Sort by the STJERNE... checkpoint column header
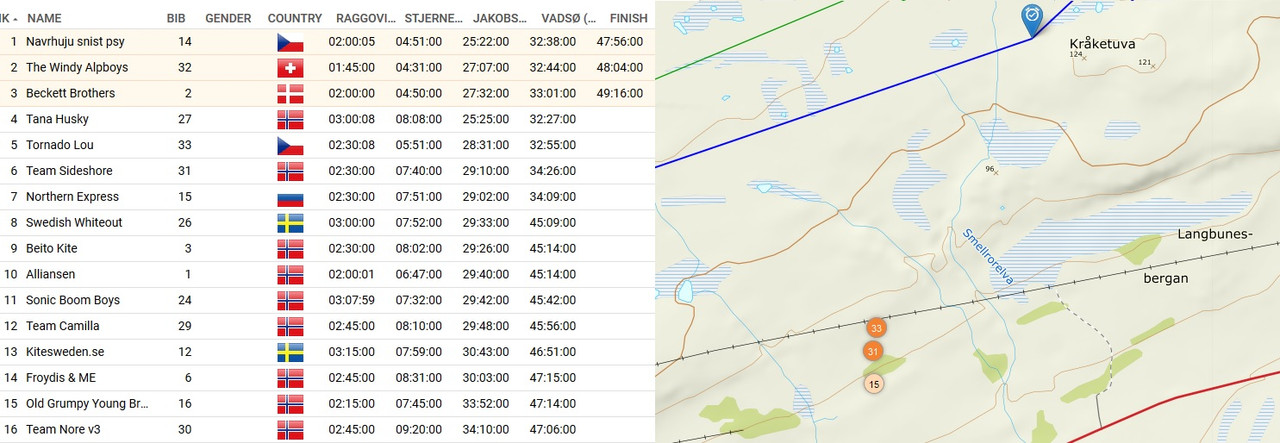The height and width of the screenshot is (443, 1280). 434,18
